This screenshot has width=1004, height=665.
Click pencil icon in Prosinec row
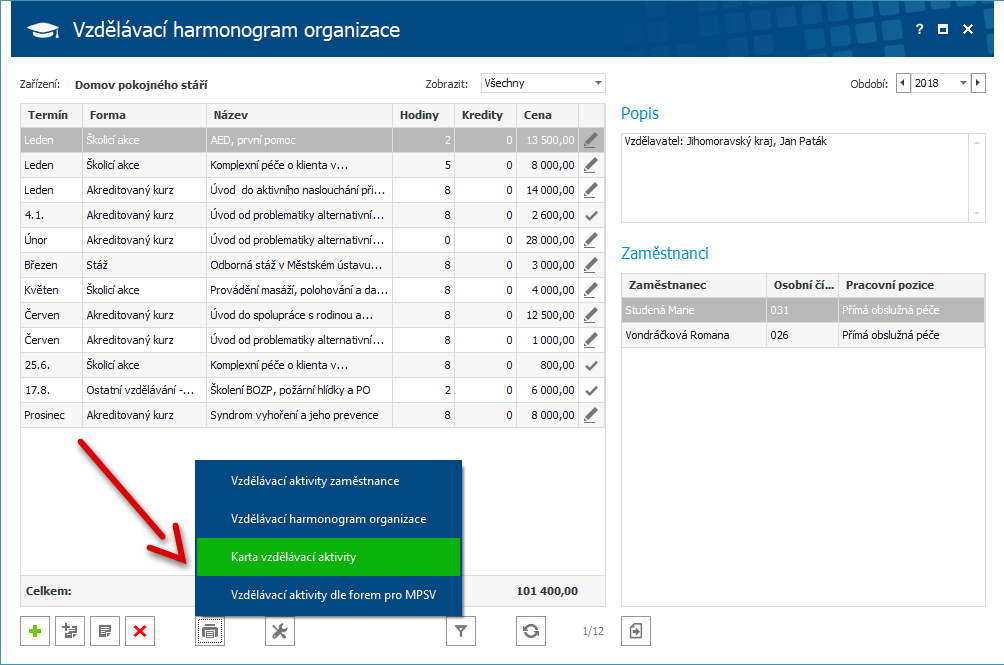click(x=591, y=415)
